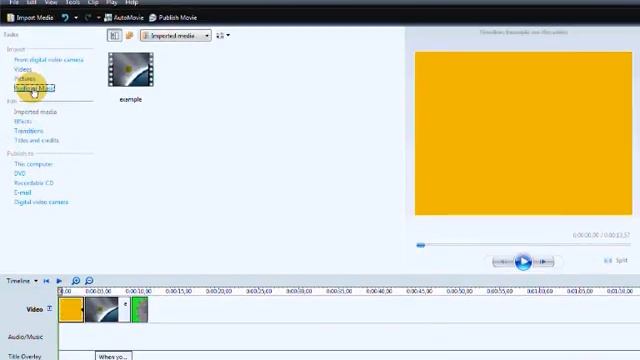Click Play Timeline icon
This screenshot has width=640, height=360.
tap(59, 281)
